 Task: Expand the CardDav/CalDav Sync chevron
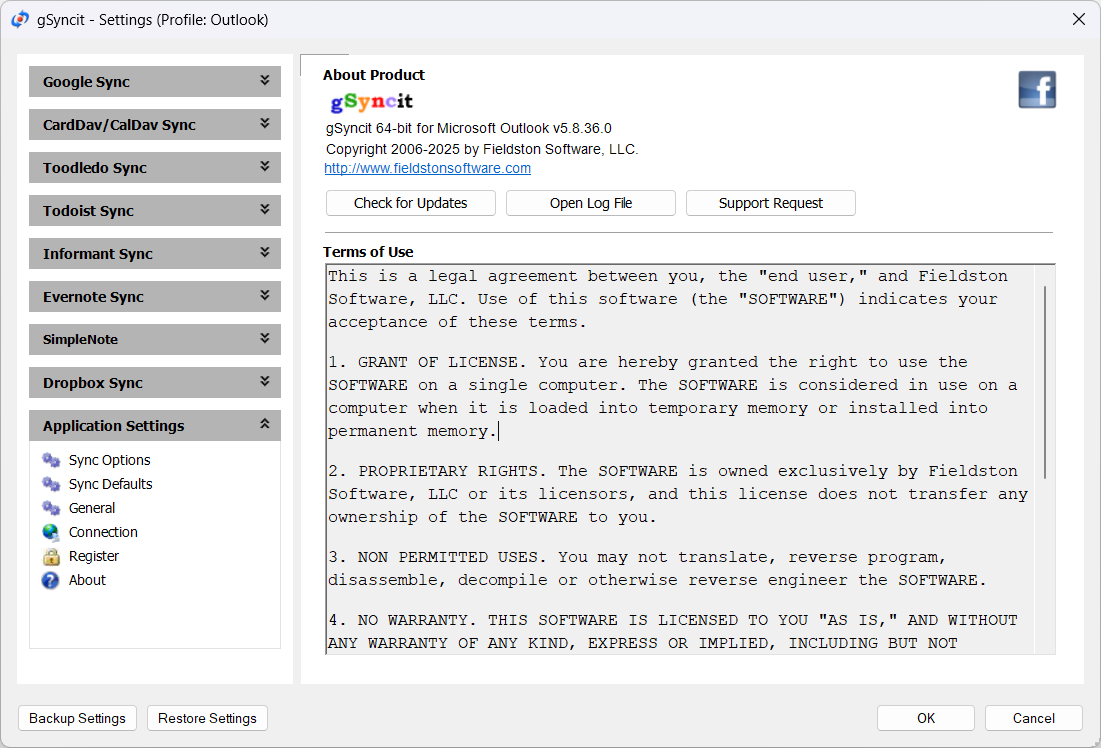(265, 124)
